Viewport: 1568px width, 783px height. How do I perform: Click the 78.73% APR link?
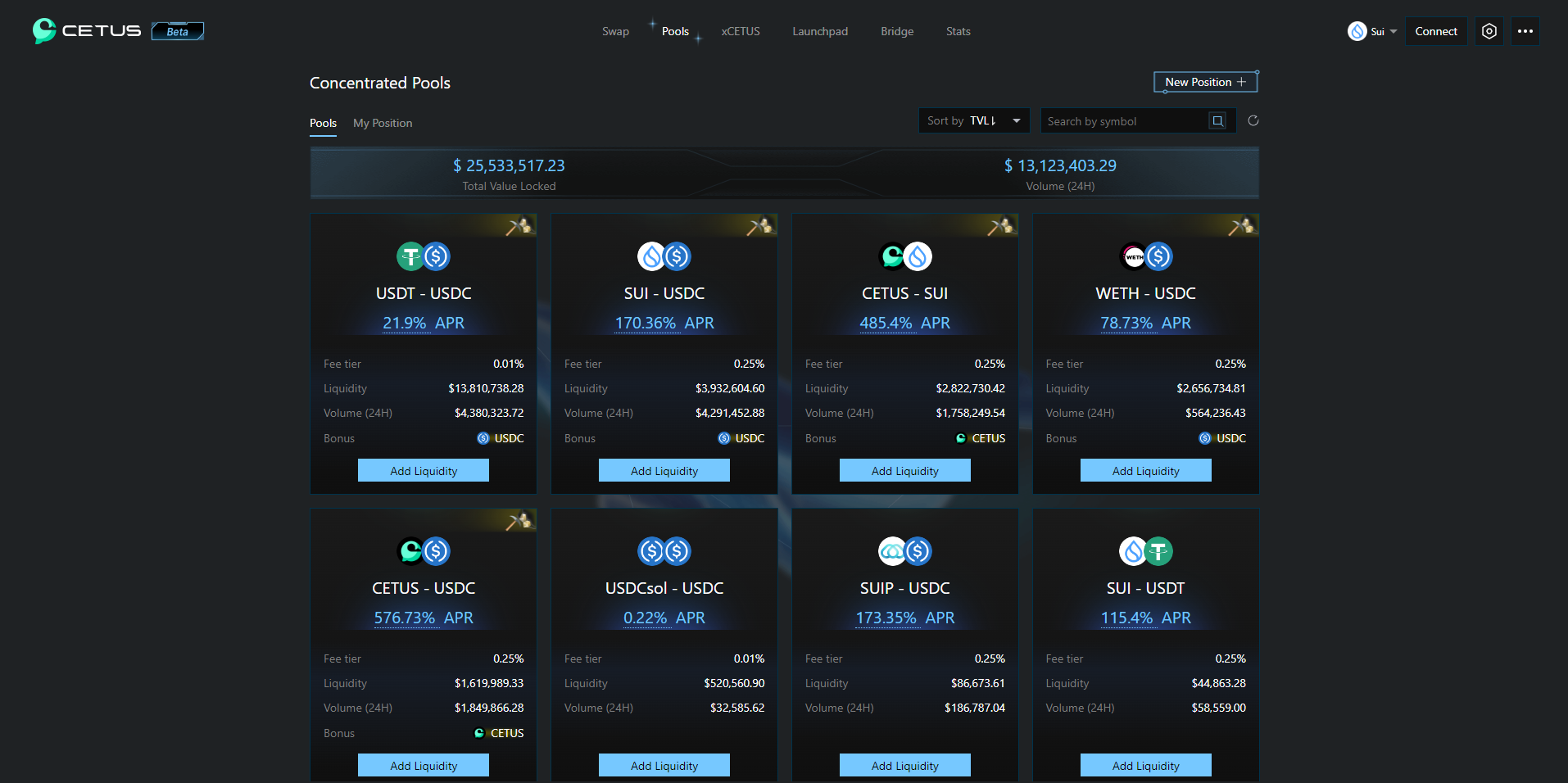click(1146, 323)
